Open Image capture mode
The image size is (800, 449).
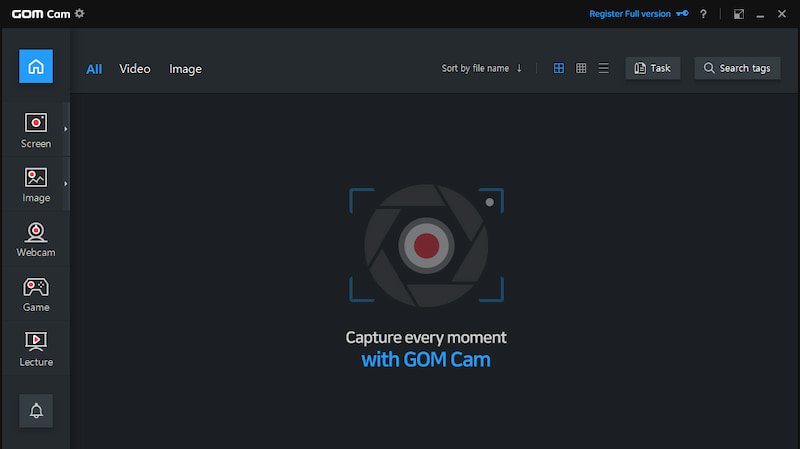pos(36,185)
